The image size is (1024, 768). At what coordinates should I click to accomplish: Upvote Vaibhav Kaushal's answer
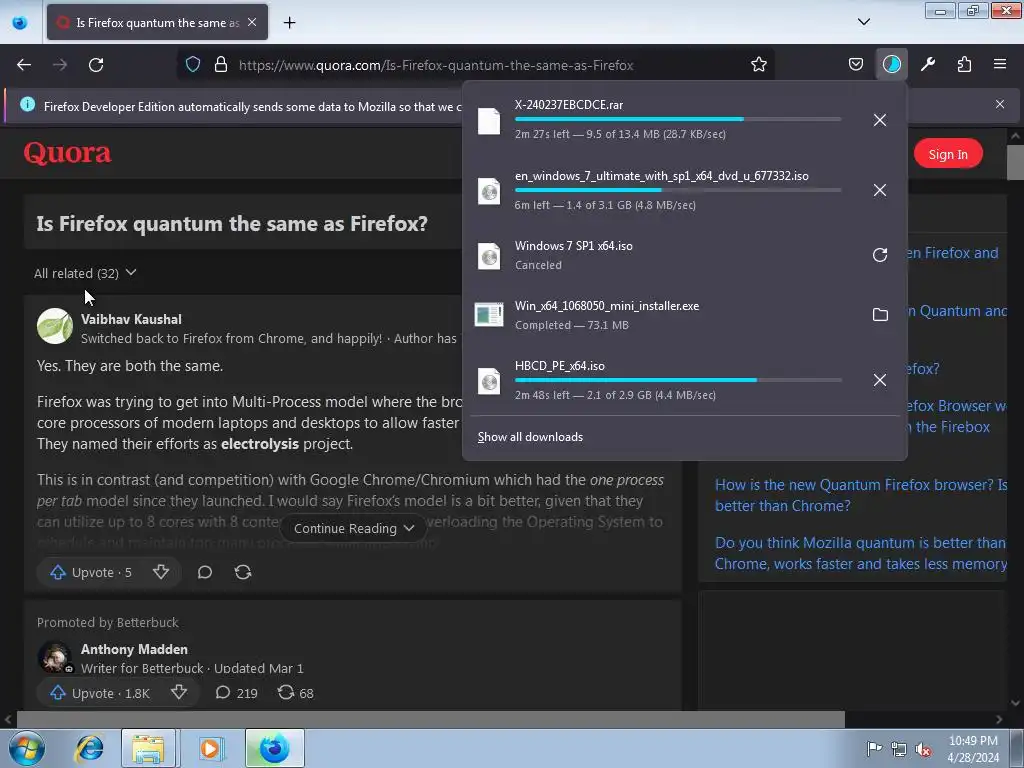coord(91,573)
